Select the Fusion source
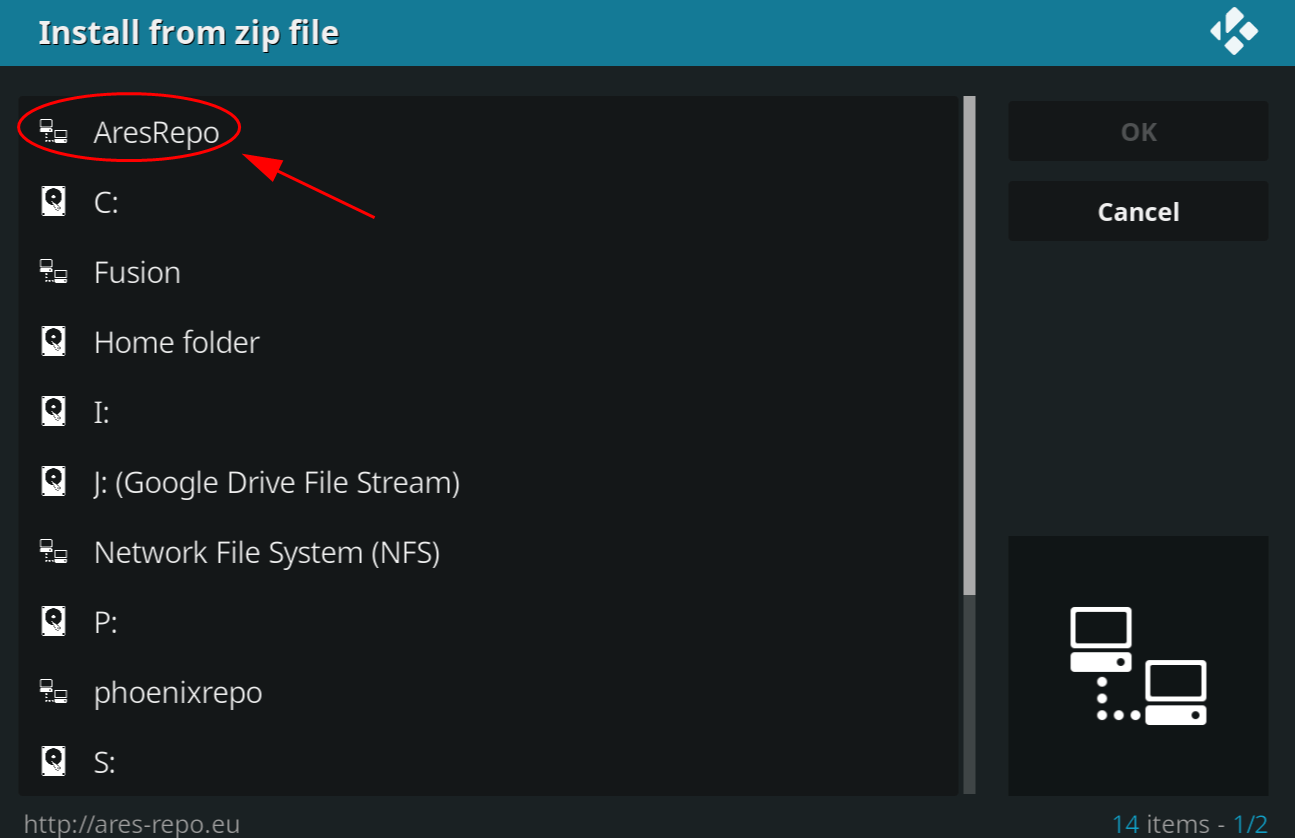 (489, 272)
